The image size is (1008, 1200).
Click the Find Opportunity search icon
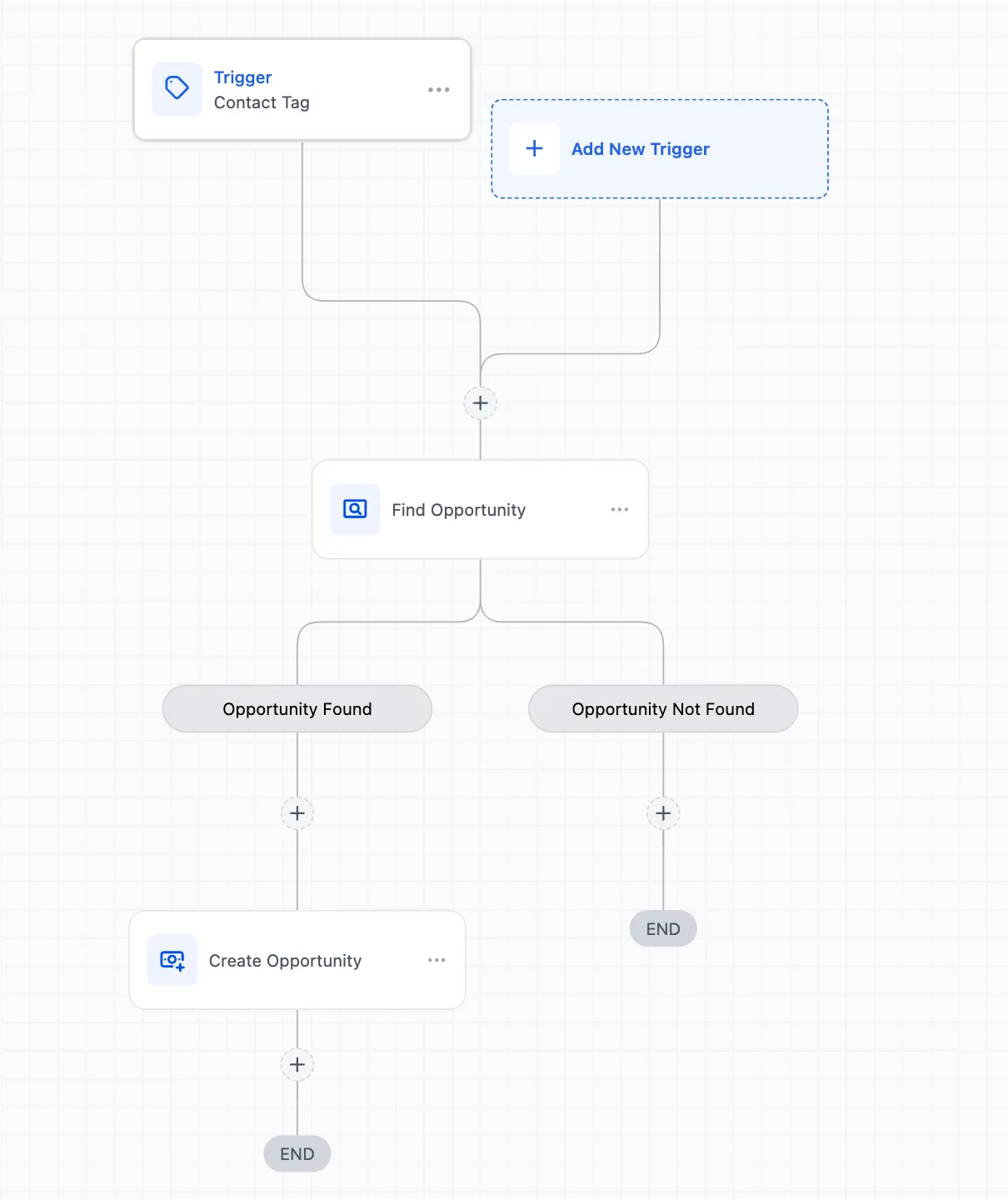(x=355, y=509)
